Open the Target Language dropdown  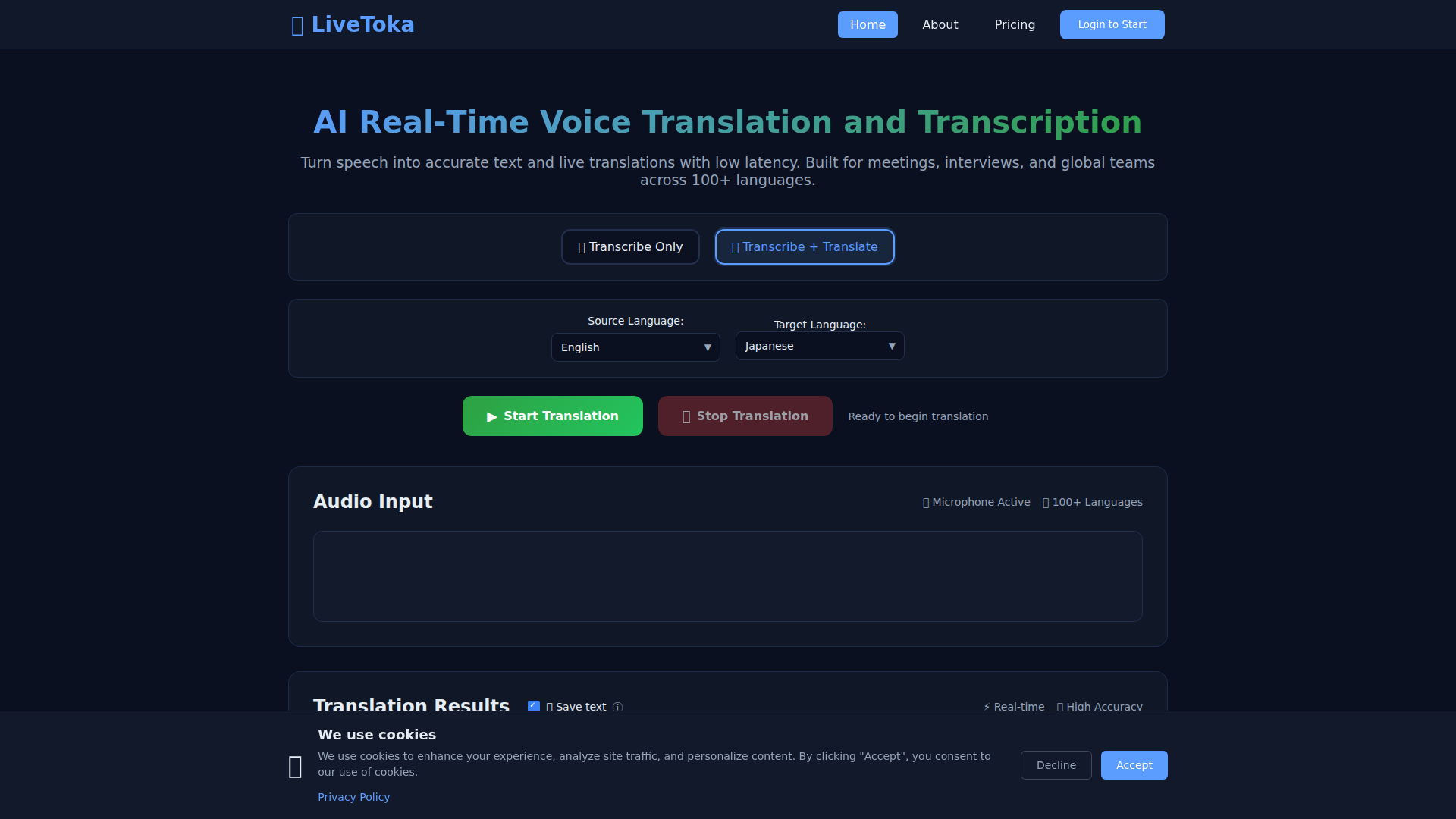tap(819, 346)
